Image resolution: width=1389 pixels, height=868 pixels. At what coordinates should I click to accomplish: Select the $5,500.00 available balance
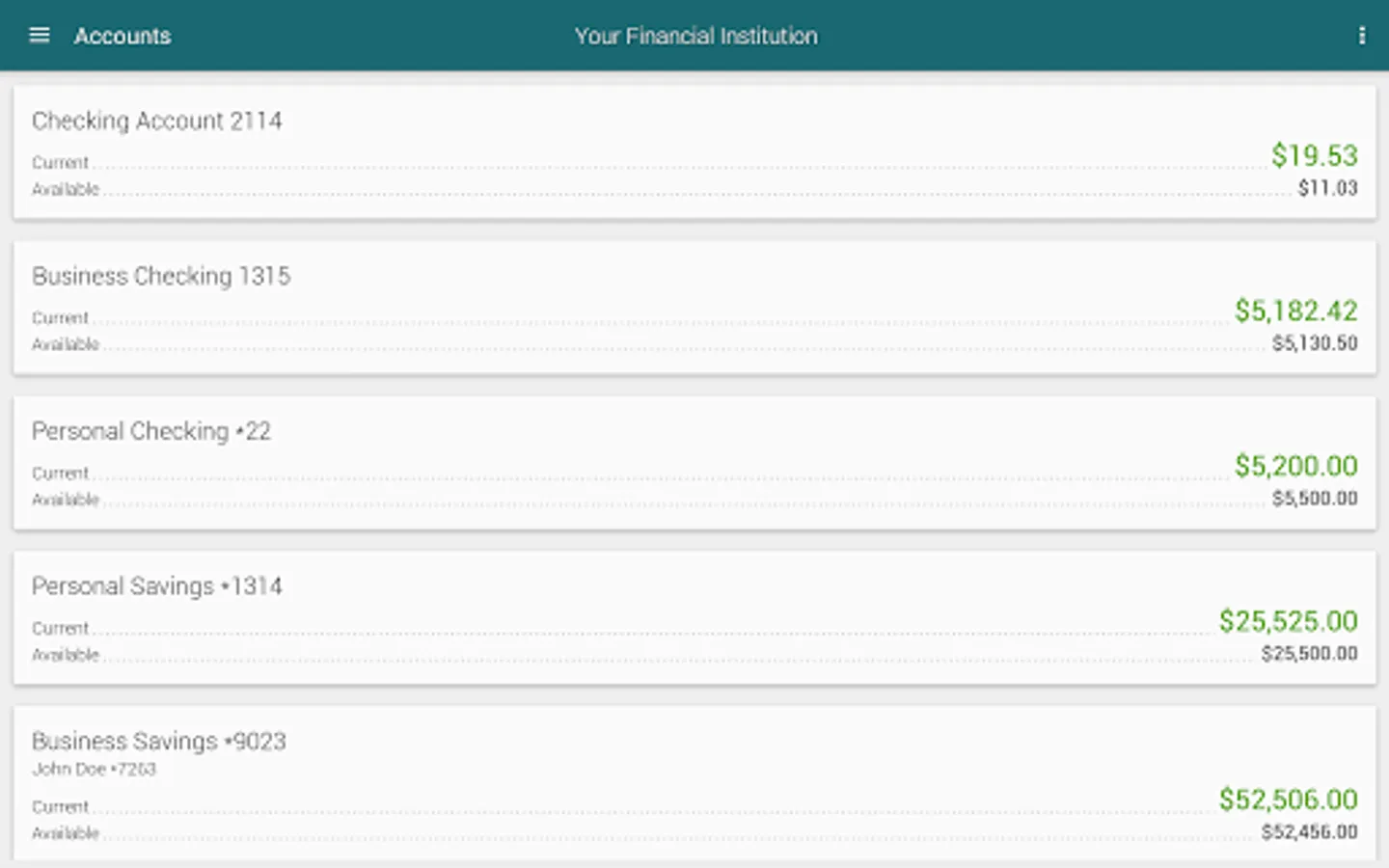[1314, 499]
